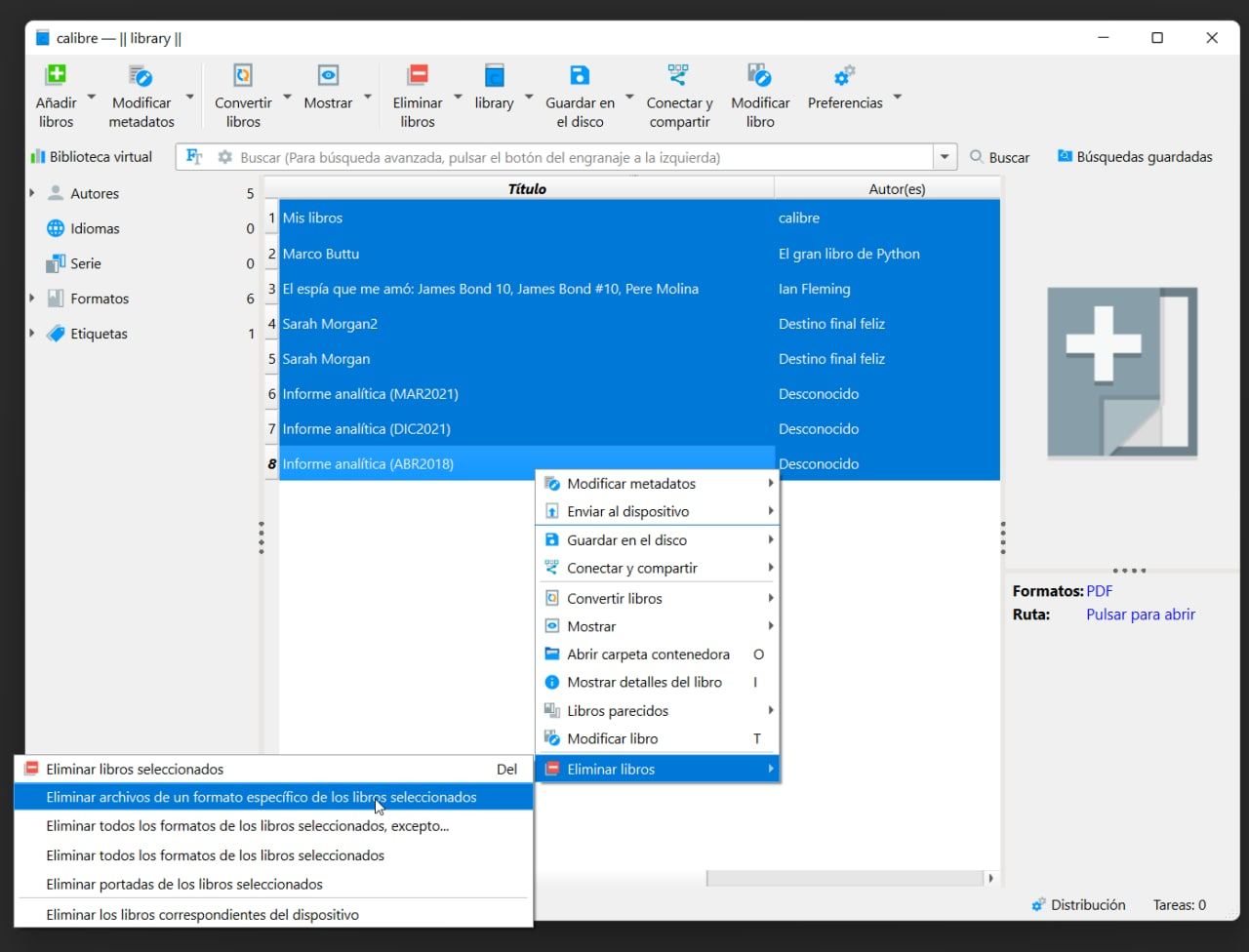This screenshot has height=952, width=1249.
Task: Select Eliminar portadas de los libros seleccionados
Action: (x=184, y=884)
